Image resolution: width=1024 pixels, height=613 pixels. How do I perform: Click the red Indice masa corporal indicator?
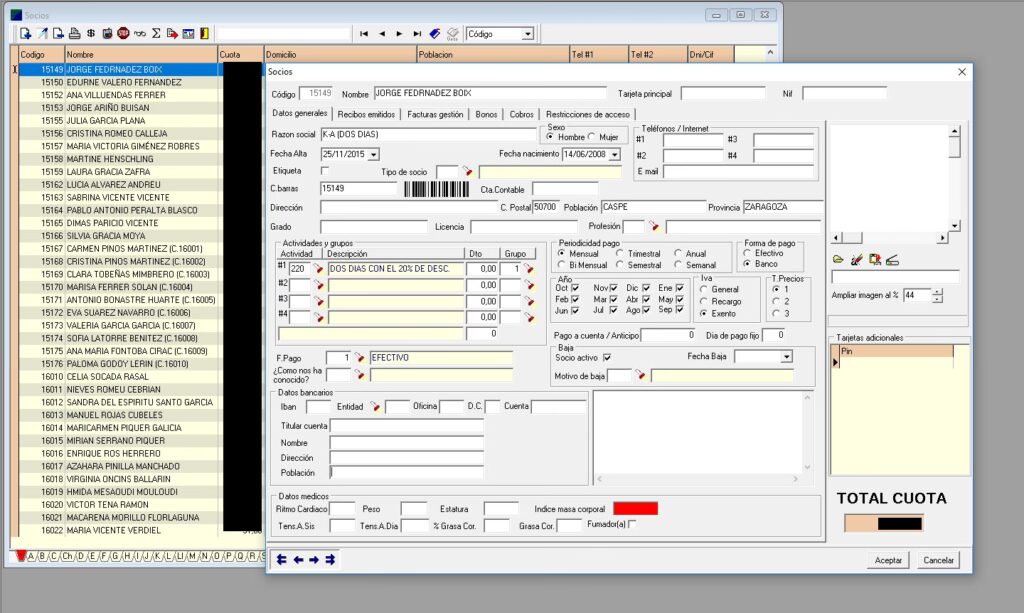click(635, 509)
